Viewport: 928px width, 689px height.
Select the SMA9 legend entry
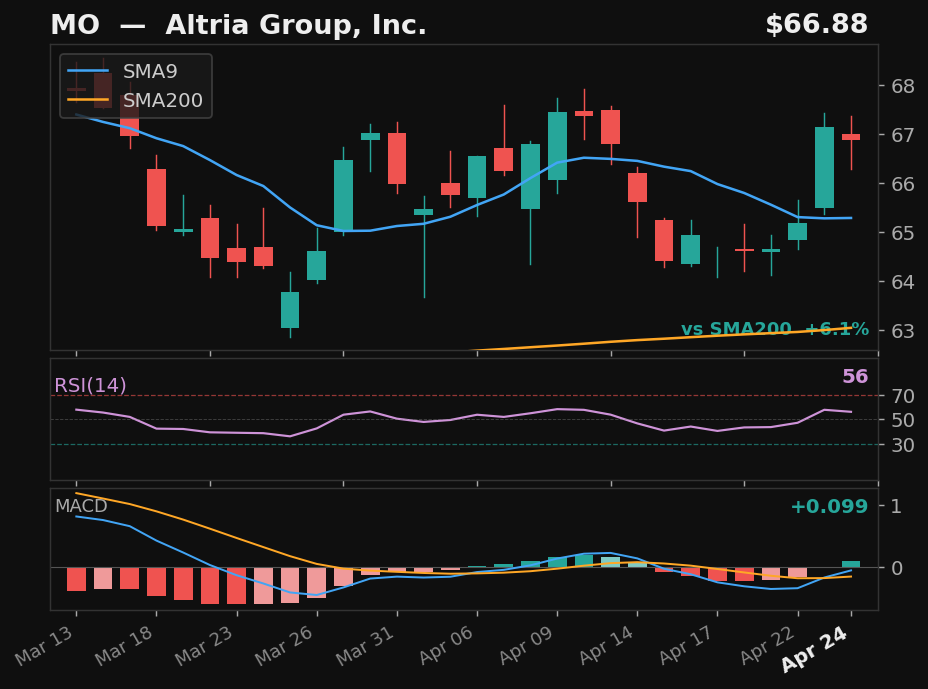click(152, 72)
